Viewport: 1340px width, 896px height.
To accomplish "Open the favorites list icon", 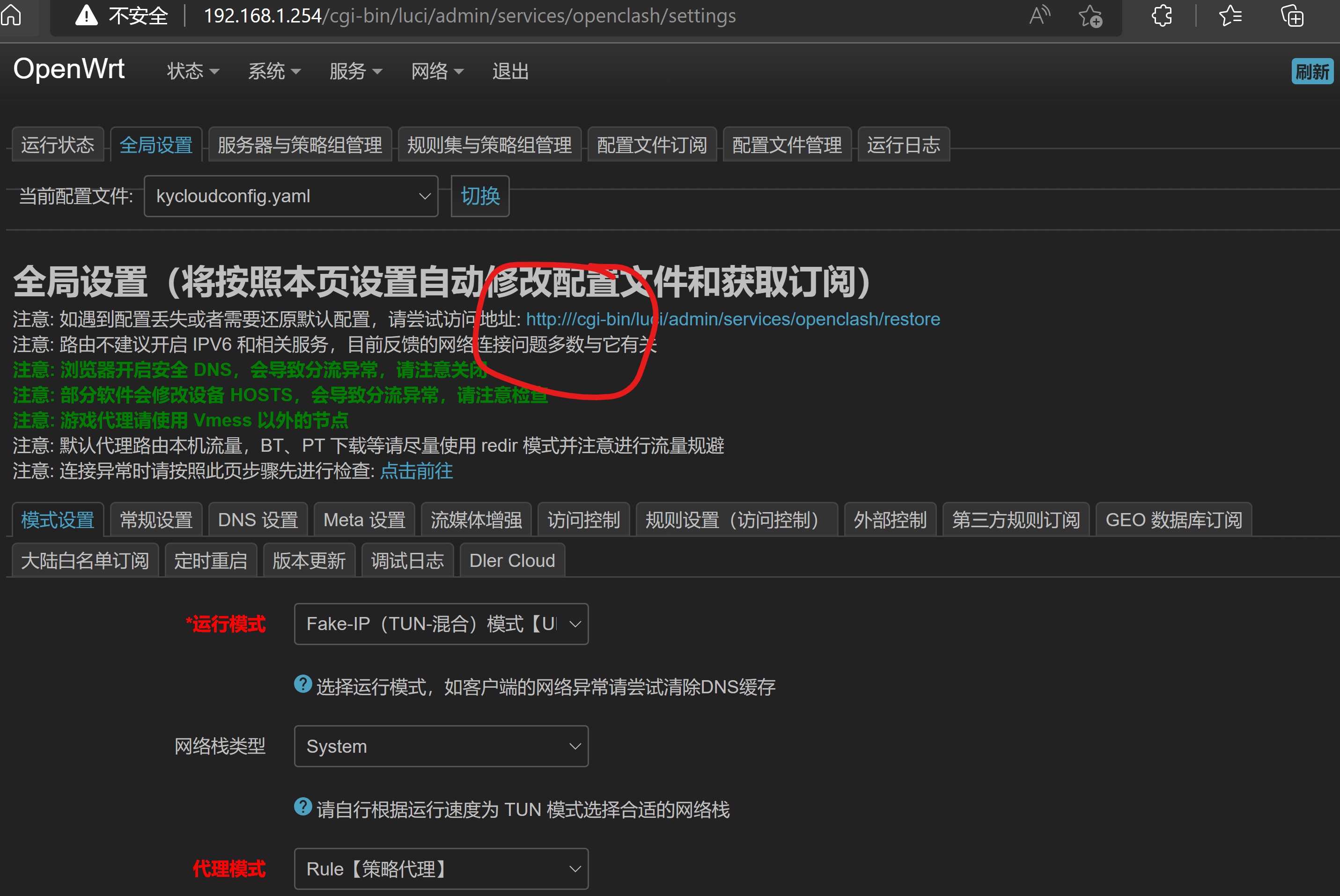I will (x=1230, y=15).
